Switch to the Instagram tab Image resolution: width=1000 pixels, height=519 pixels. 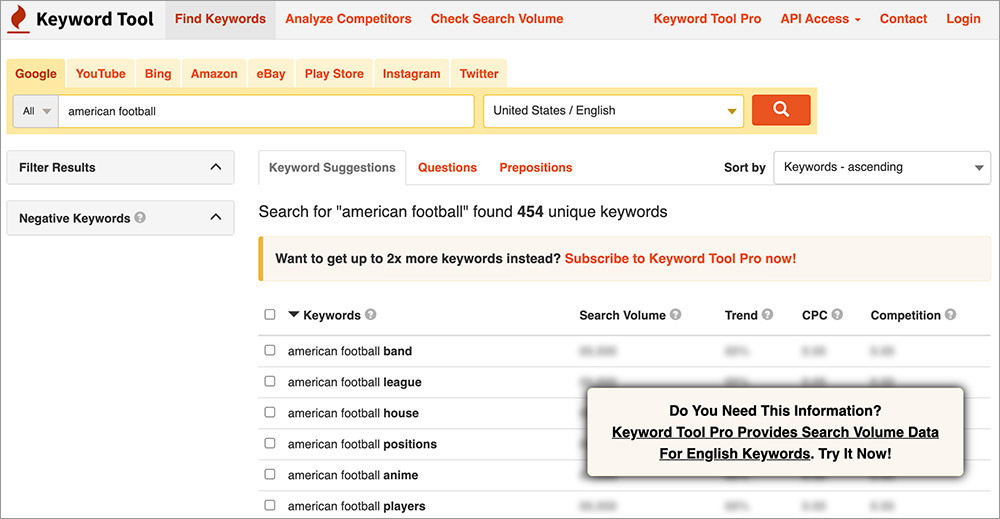coord(411,74)
